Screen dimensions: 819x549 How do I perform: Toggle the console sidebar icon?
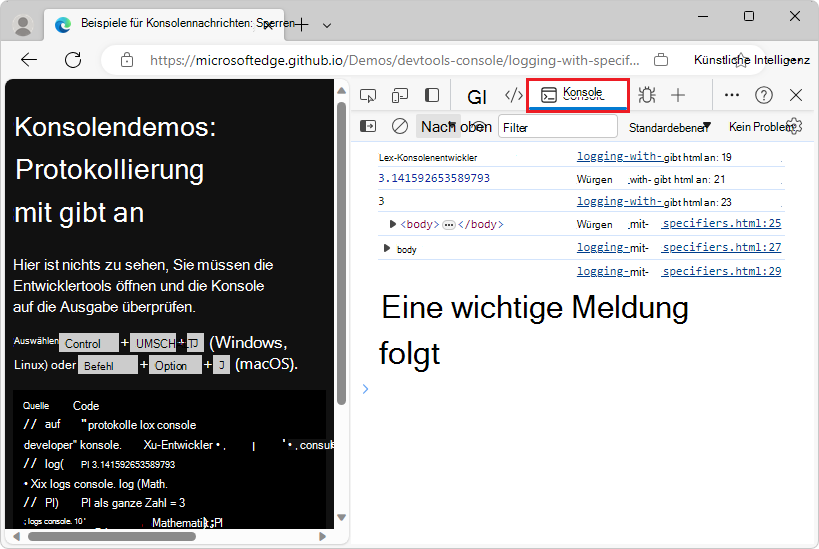click(368, 126)
